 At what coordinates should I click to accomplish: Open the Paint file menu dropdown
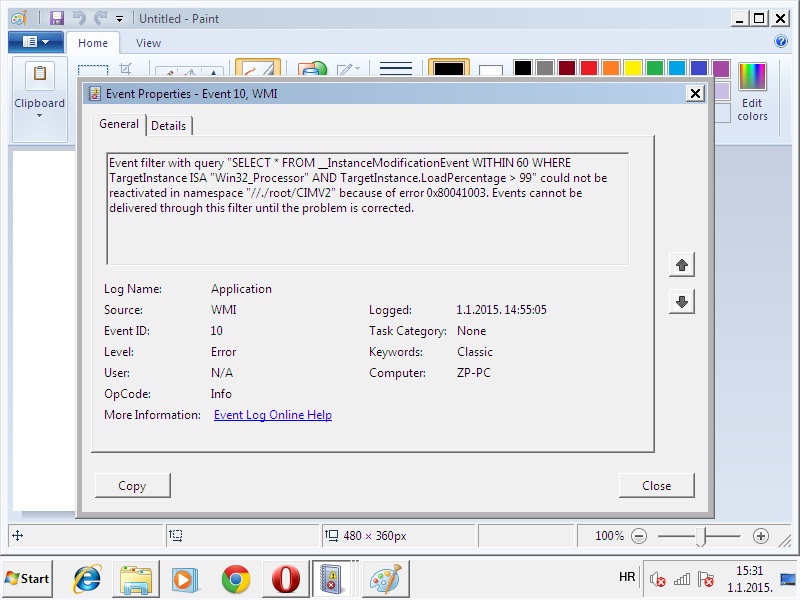35,42
